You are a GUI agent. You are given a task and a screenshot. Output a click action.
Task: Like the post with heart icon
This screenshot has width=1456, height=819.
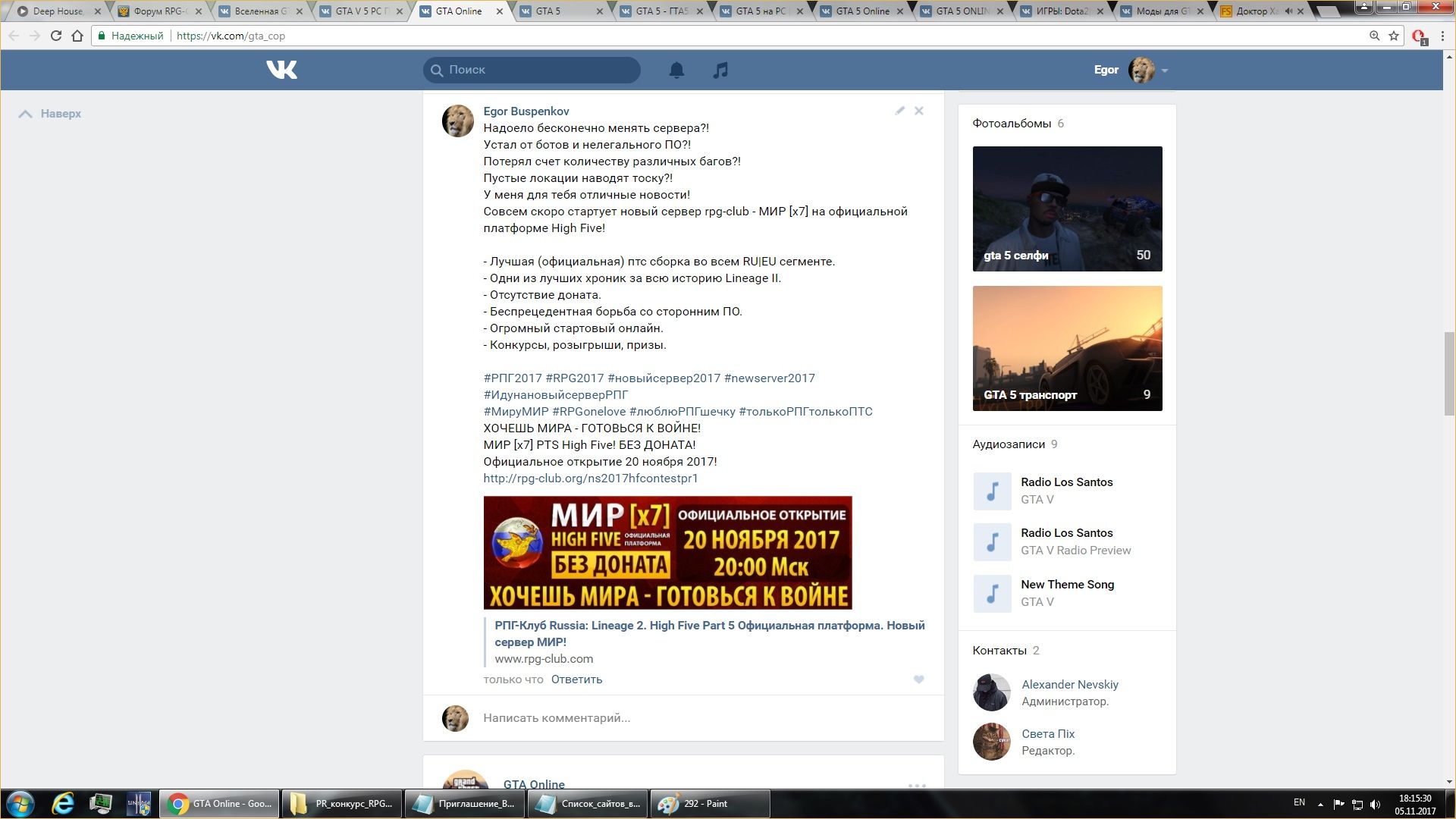(x=918, y=679)
